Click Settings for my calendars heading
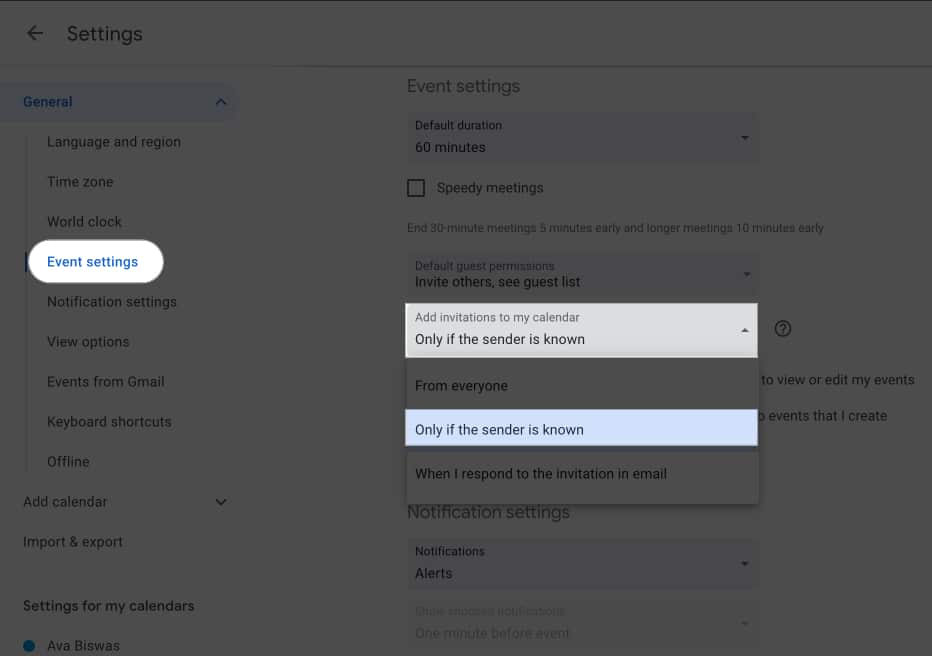This screenshot has height=656, width=932. [109, 606]
